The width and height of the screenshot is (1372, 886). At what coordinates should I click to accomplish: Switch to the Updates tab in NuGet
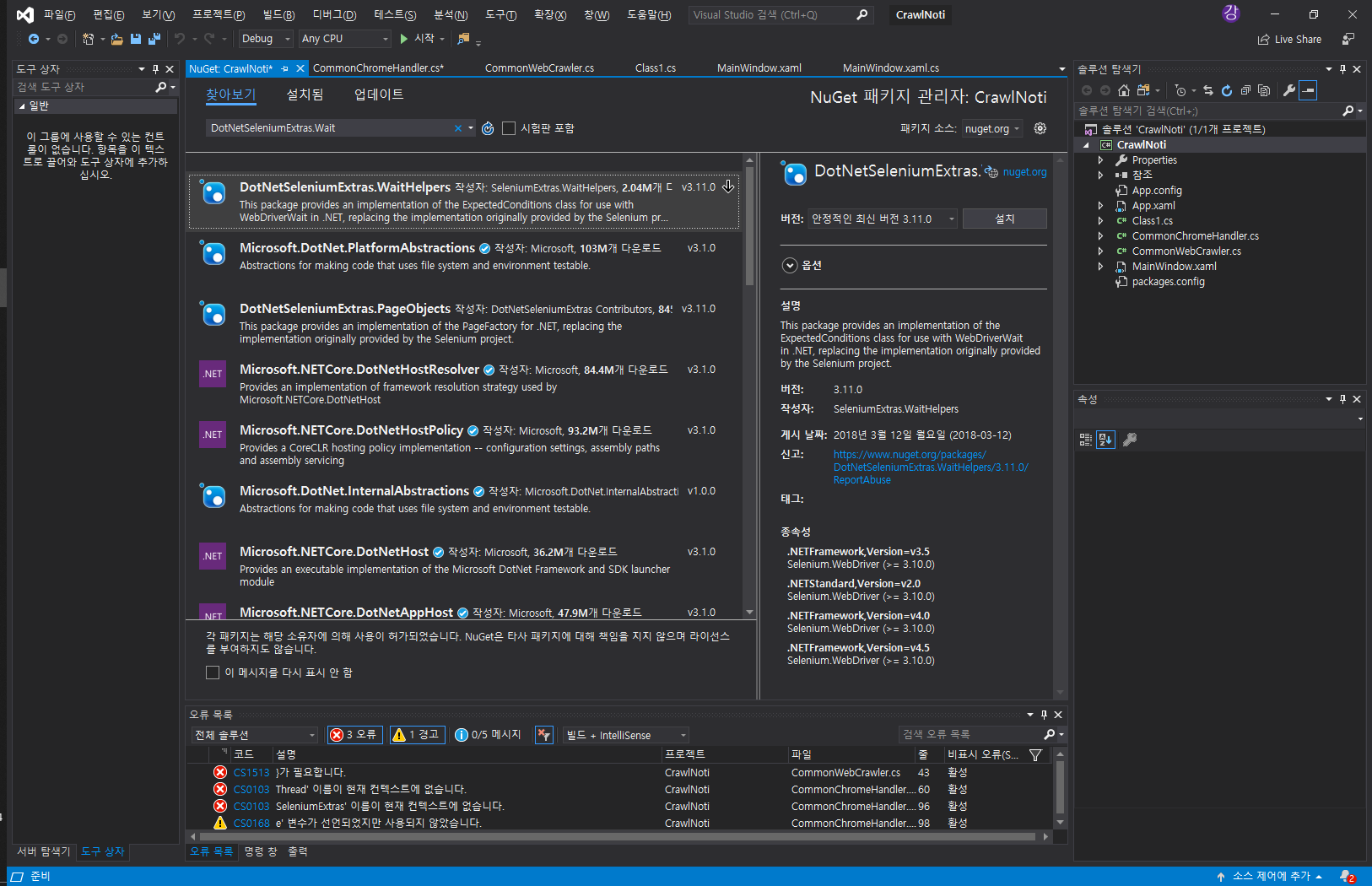(379, 95)
